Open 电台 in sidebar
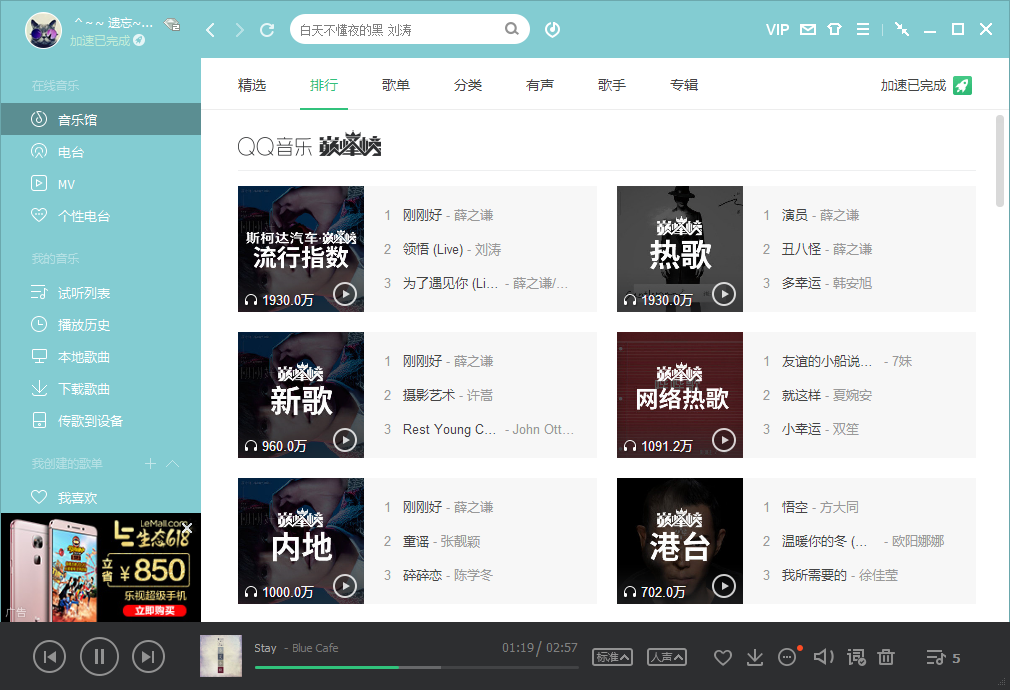The height and width of the screenshot is (690, 1010). [100, 152]
